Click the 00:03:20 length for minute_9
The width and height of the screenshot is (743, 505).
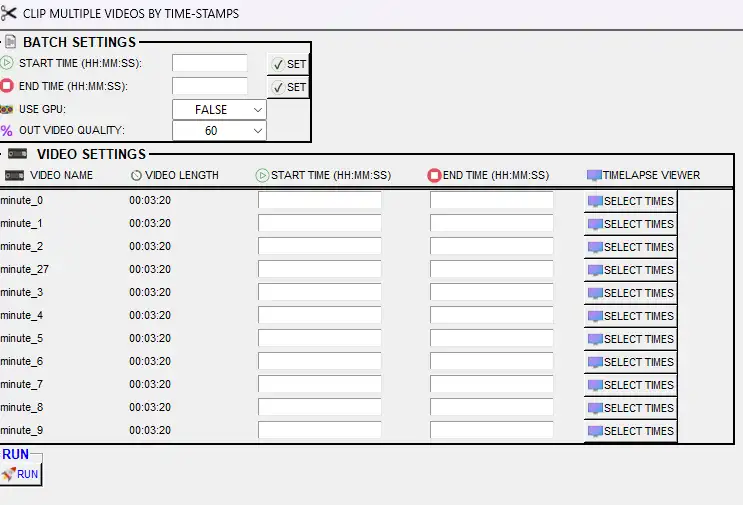click(150, 430)
